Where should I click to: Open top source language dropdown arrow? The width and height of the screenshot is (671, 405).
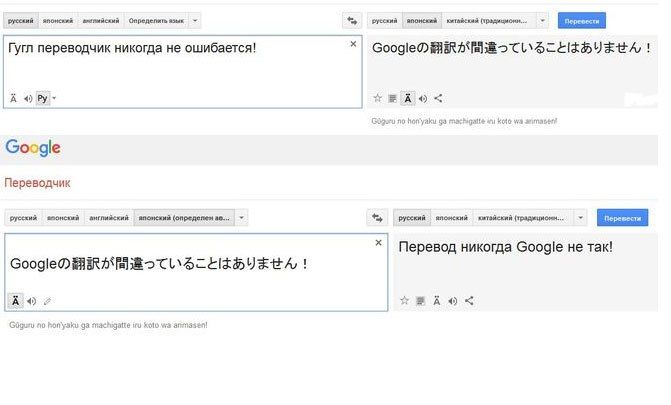[x=195, y=21]
